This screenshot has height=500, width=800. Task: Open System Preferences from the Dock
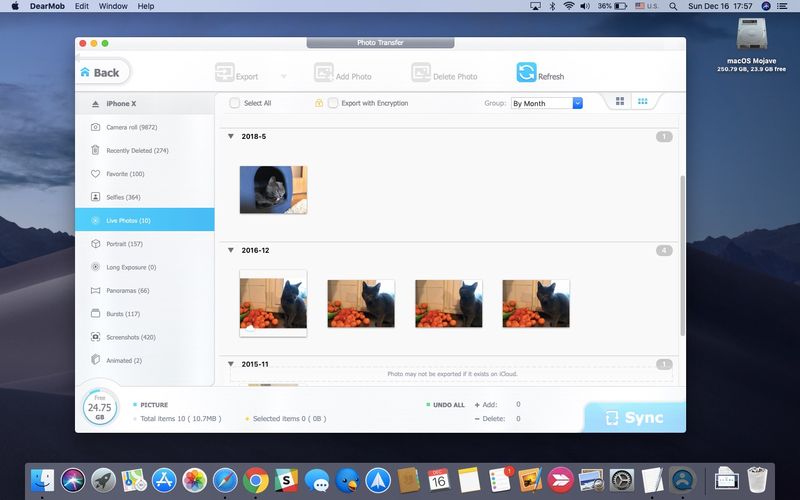(x=622, y=480)
